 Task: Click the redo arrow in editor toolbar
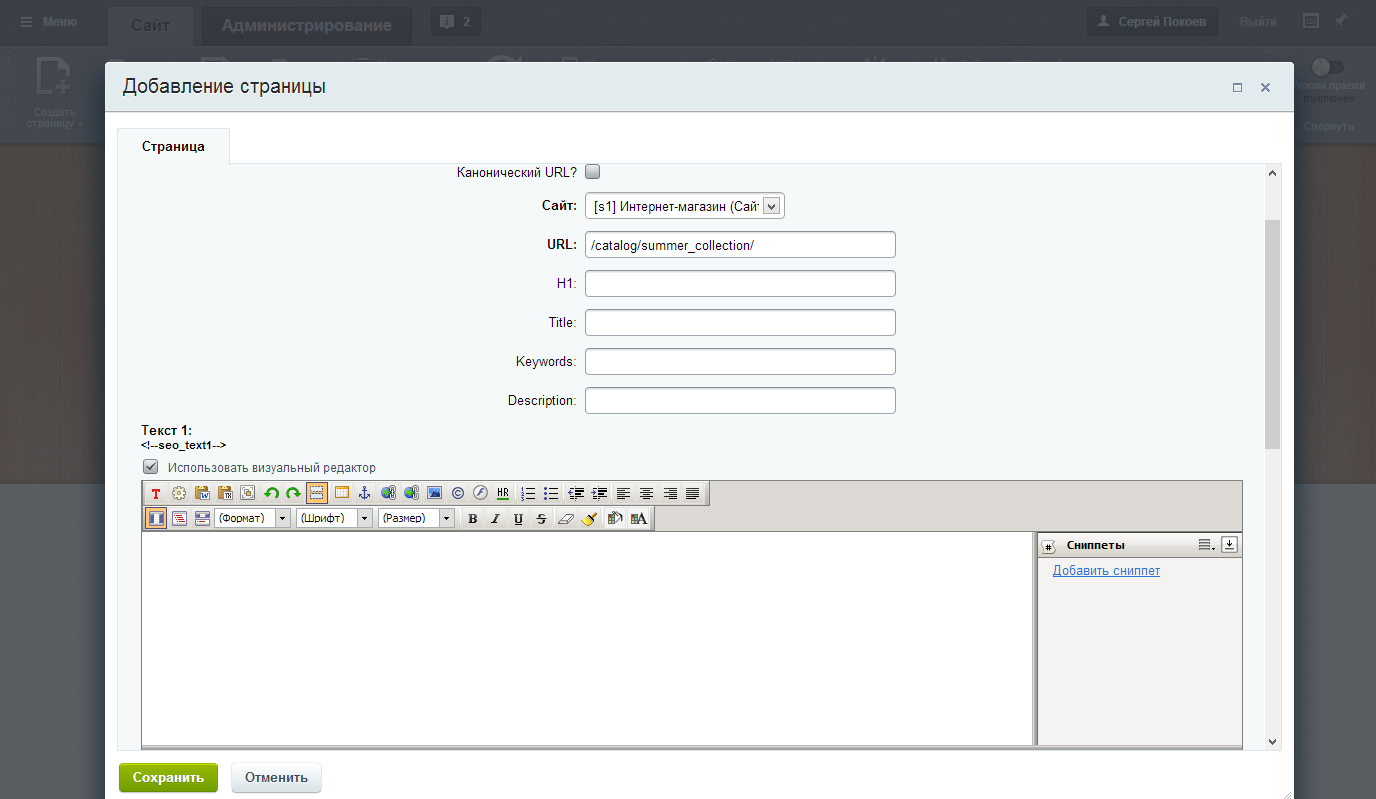293,493
